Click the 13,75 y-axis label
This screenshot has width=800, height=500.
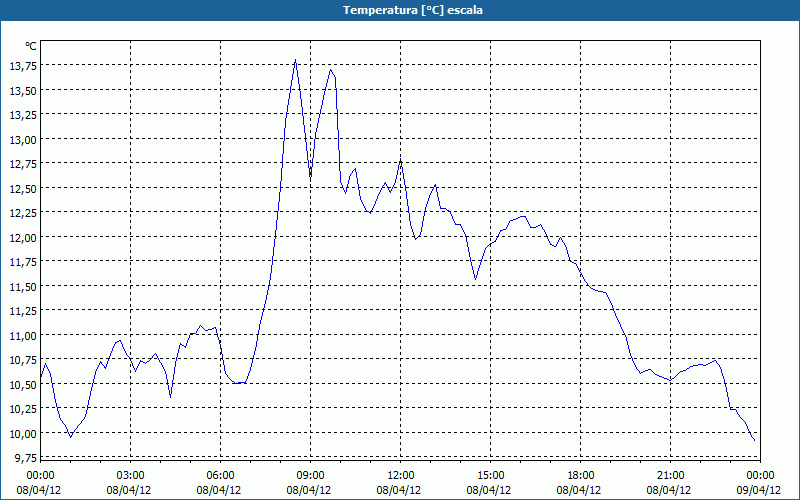23,66
